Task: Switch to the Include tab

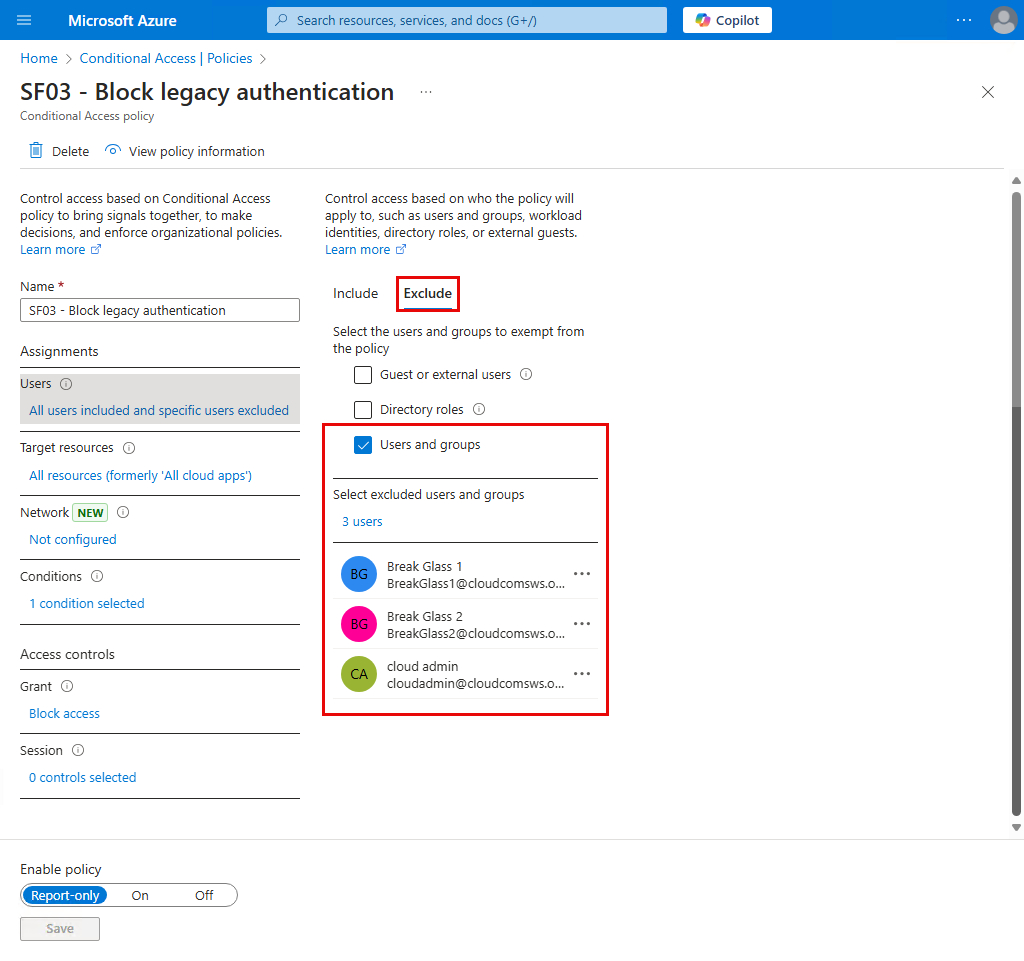Action: click(x=355, y=293)
